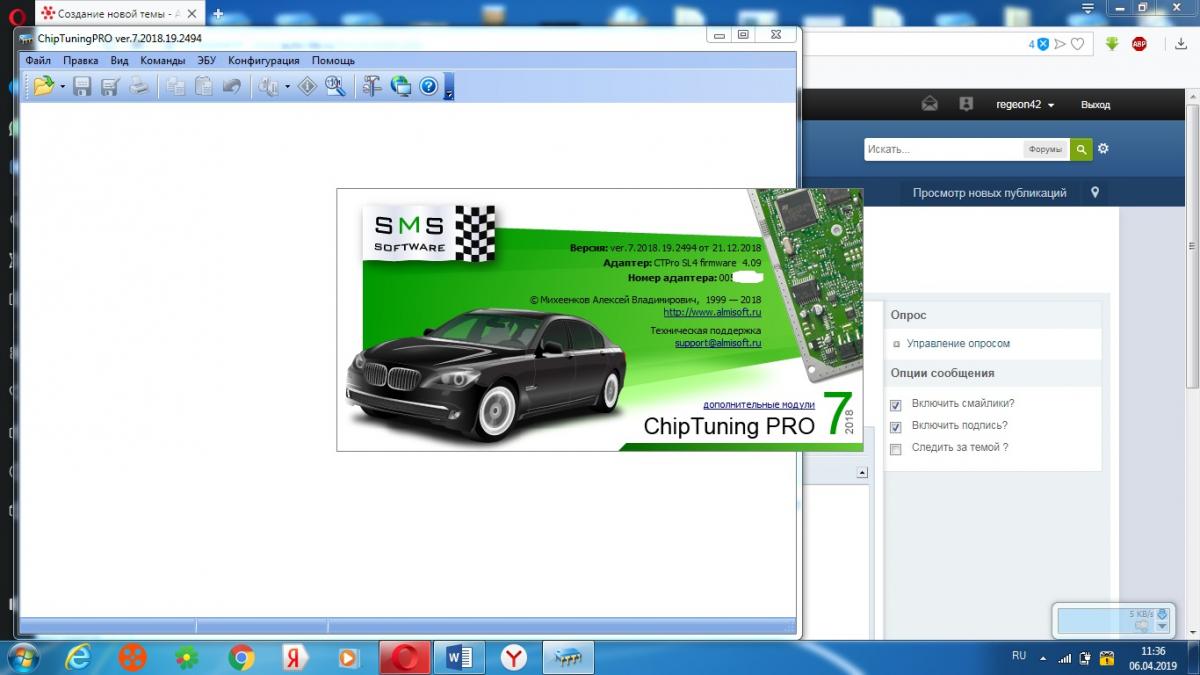
Task: Open the Команды menu
Action: coord(162,60)
